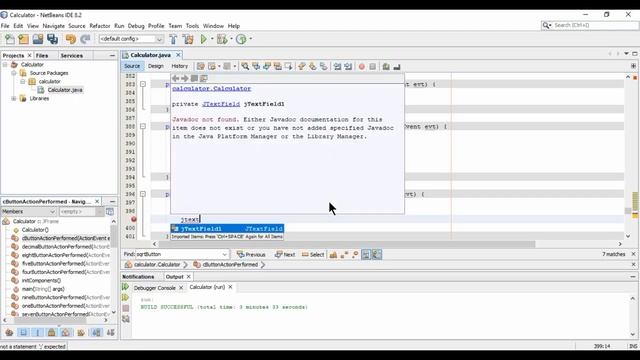
Task: Click the JTextField link in Javadoc popup
Action: [x=221, y=104]
